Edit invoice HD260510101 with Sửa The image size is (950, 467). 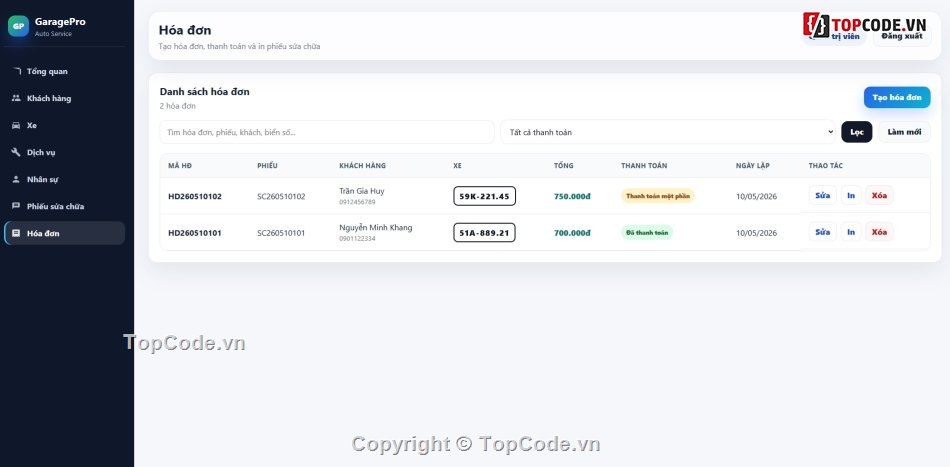[x=822, y=232]
